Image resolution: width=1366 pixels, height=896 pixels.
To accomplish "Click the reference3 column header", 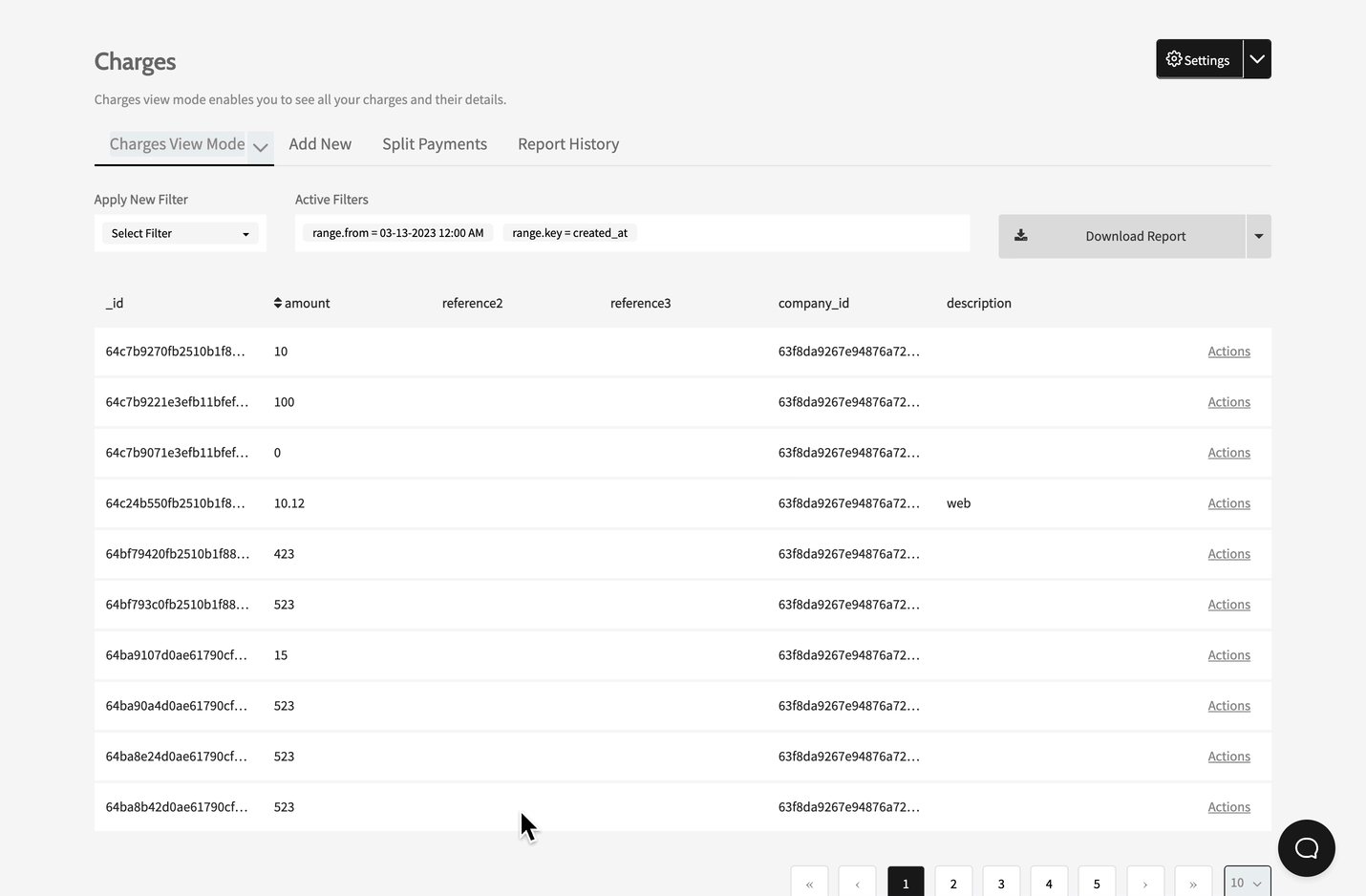I will coord(640,303).
